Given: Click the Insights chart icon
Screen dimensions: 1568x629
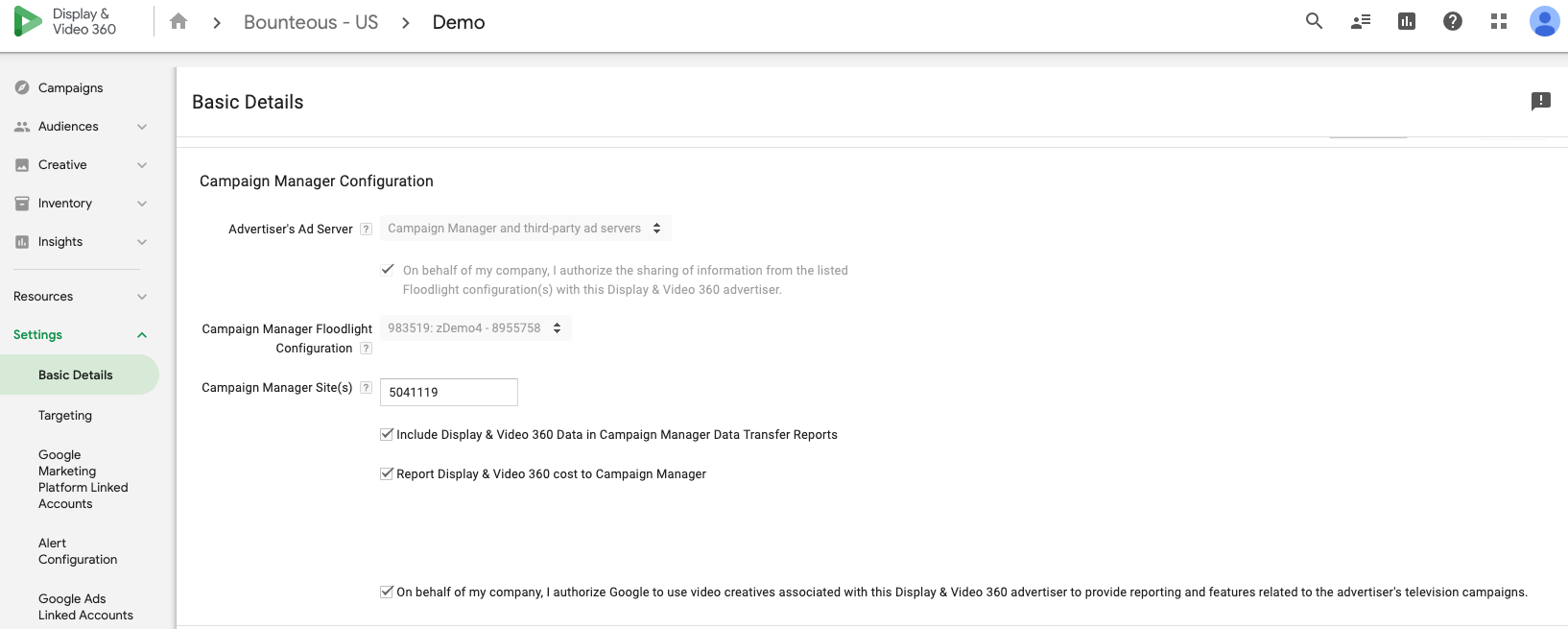Looking at the screenshot, I should coord(22,242).
